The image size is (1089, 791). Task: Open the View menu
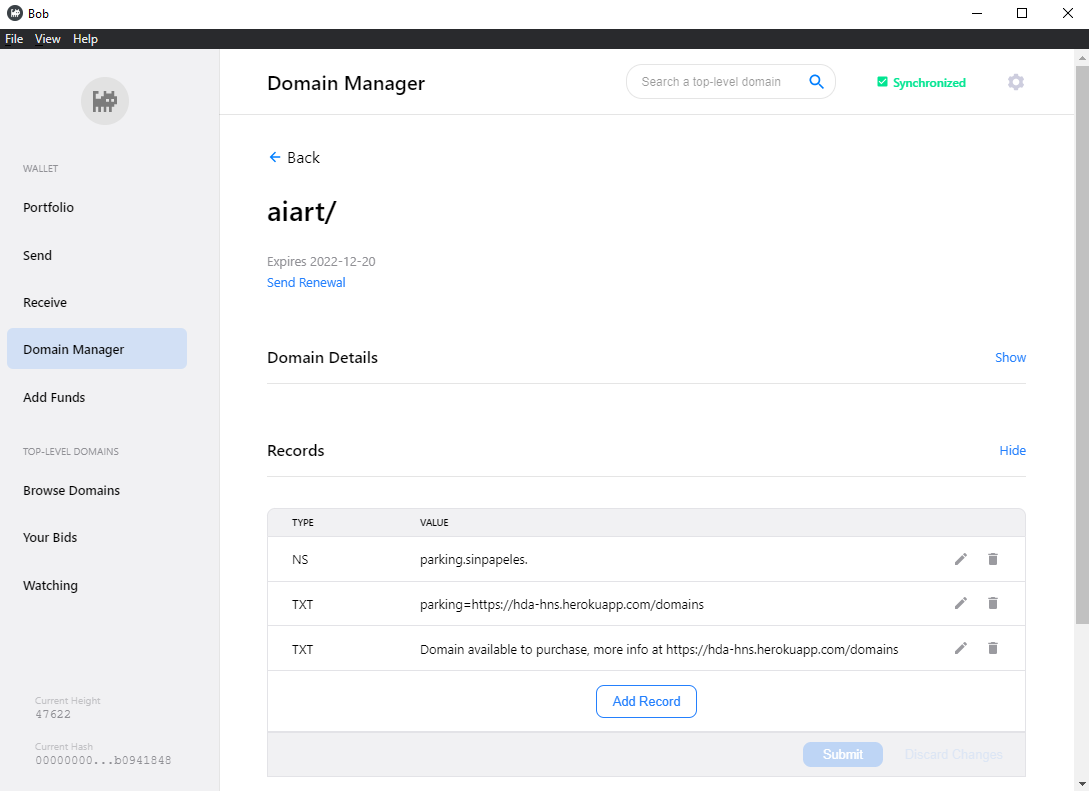tap(47, 39)
